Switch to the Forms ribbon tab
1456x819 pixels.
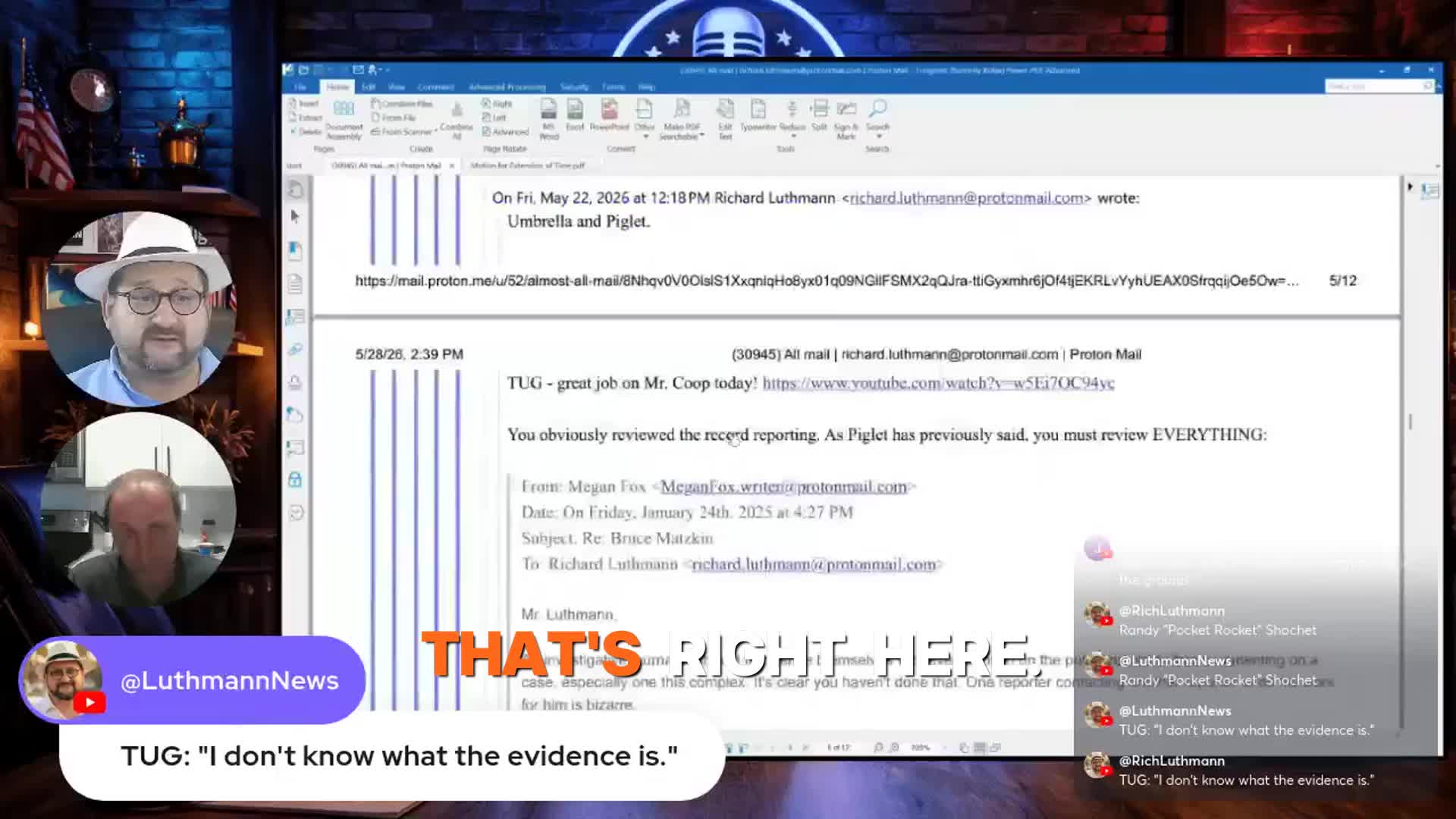click(613, 87)
